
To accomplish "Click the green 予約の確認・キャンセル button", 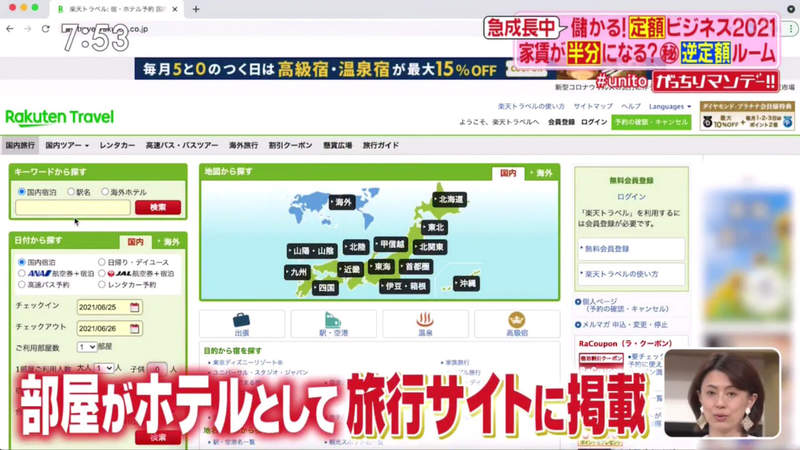I will pos(652,122).
